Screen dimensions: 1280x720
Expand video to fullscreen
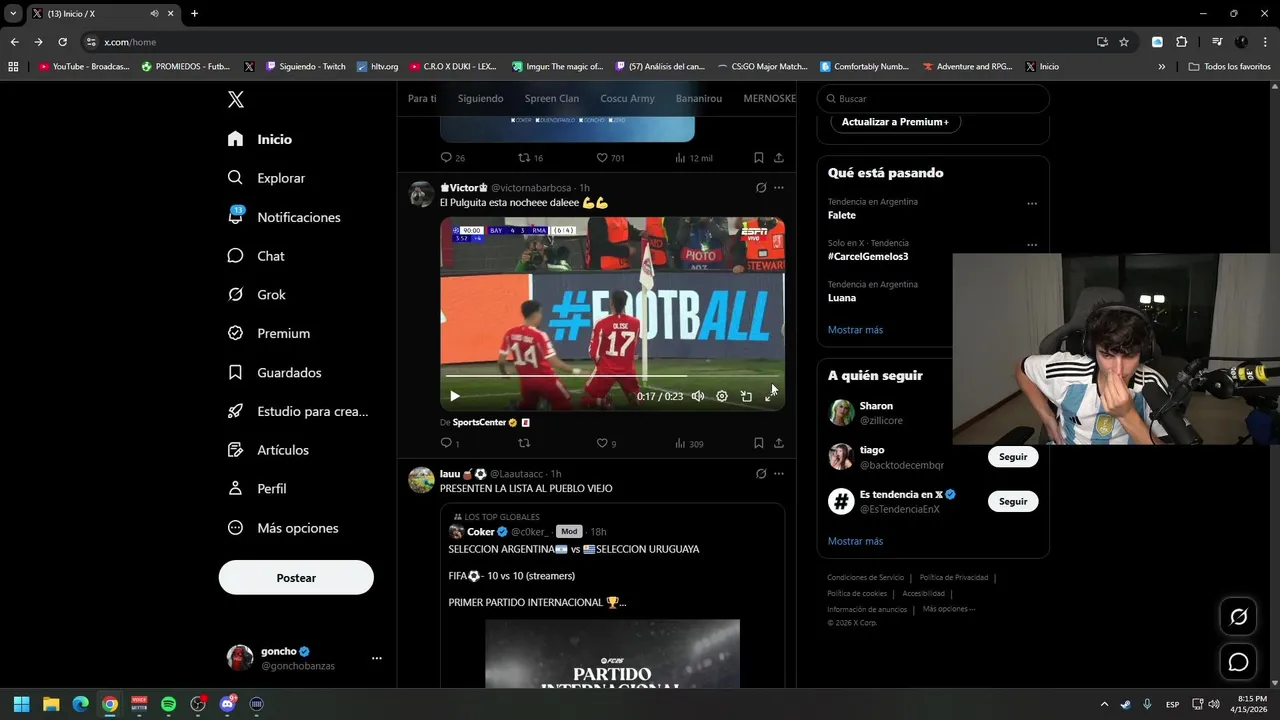click(x=770, y=396)
